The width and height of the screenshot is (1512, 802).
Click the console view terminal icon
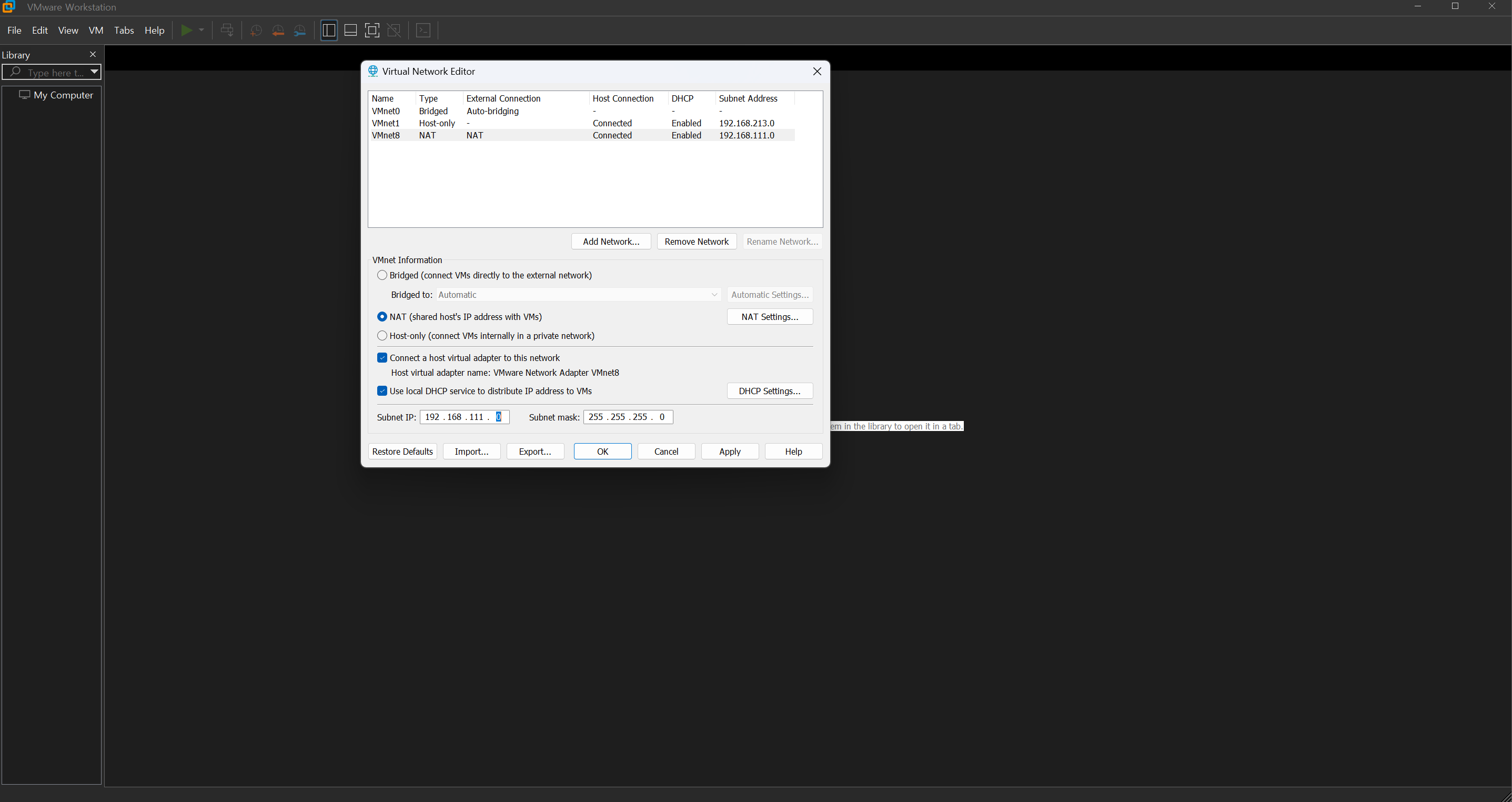point(423,31)
